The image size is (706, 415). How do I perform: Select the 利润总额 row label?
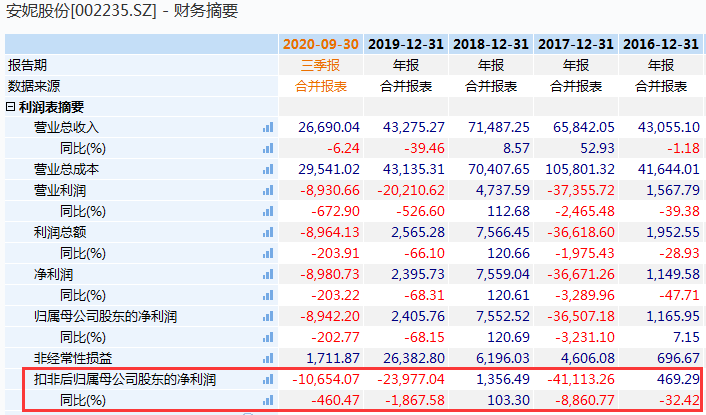tap(59, 233)
